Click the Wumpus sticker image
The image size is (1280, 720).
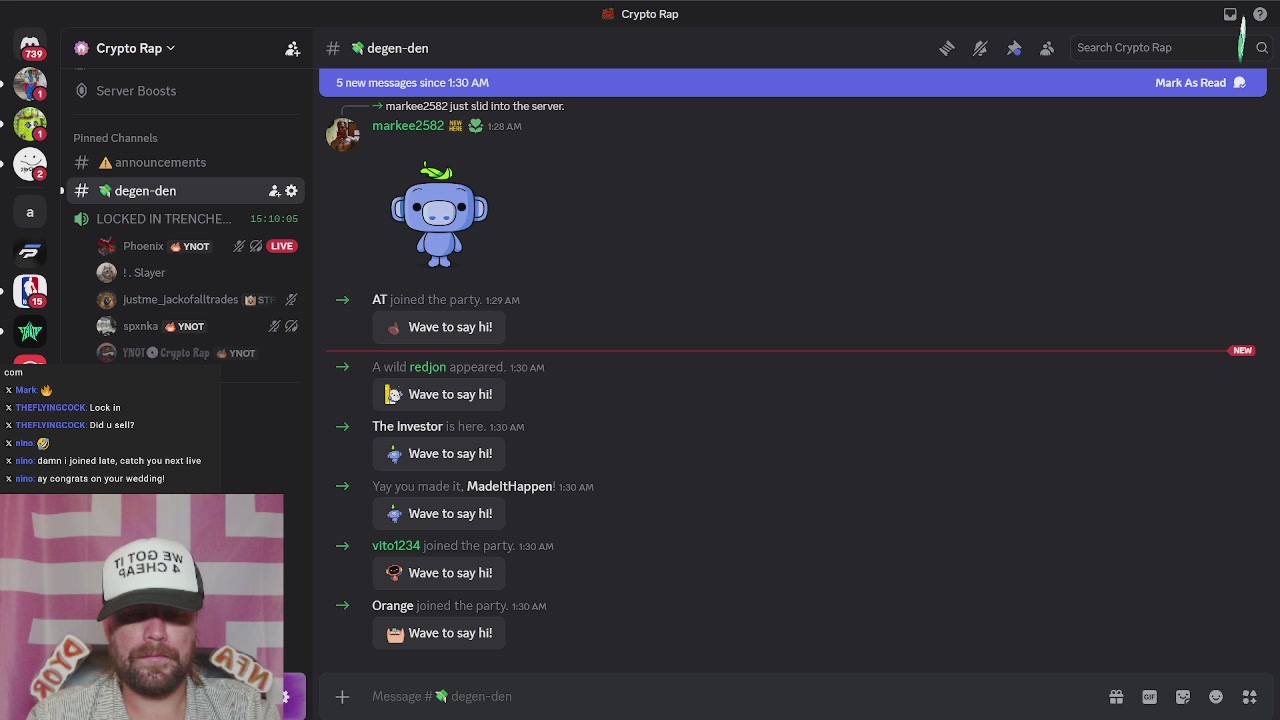pyautogui.click(x=439, y=214)
